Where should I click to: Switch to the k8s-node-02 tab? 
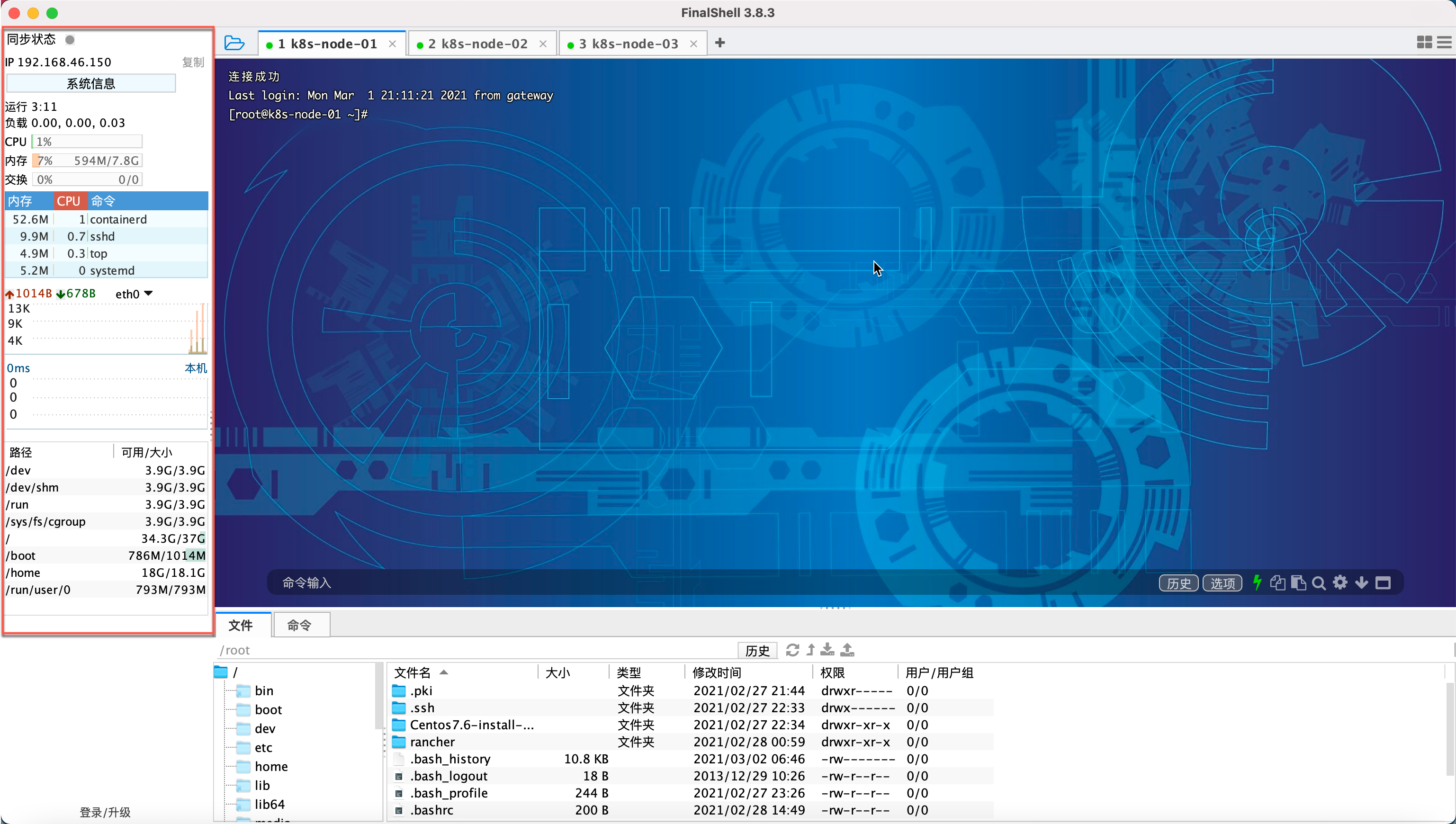[x=482, y=43]
